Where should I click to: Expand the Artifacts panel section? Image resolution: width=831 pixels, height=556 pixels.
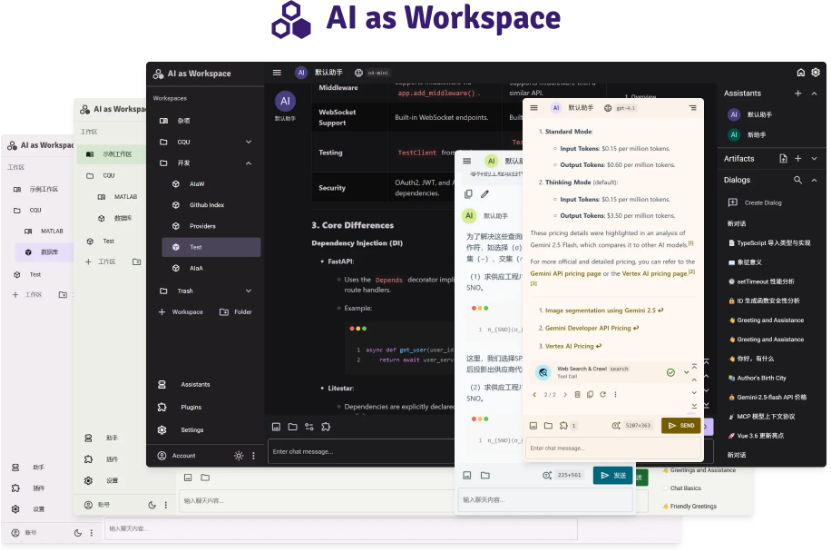pos(814,158)
